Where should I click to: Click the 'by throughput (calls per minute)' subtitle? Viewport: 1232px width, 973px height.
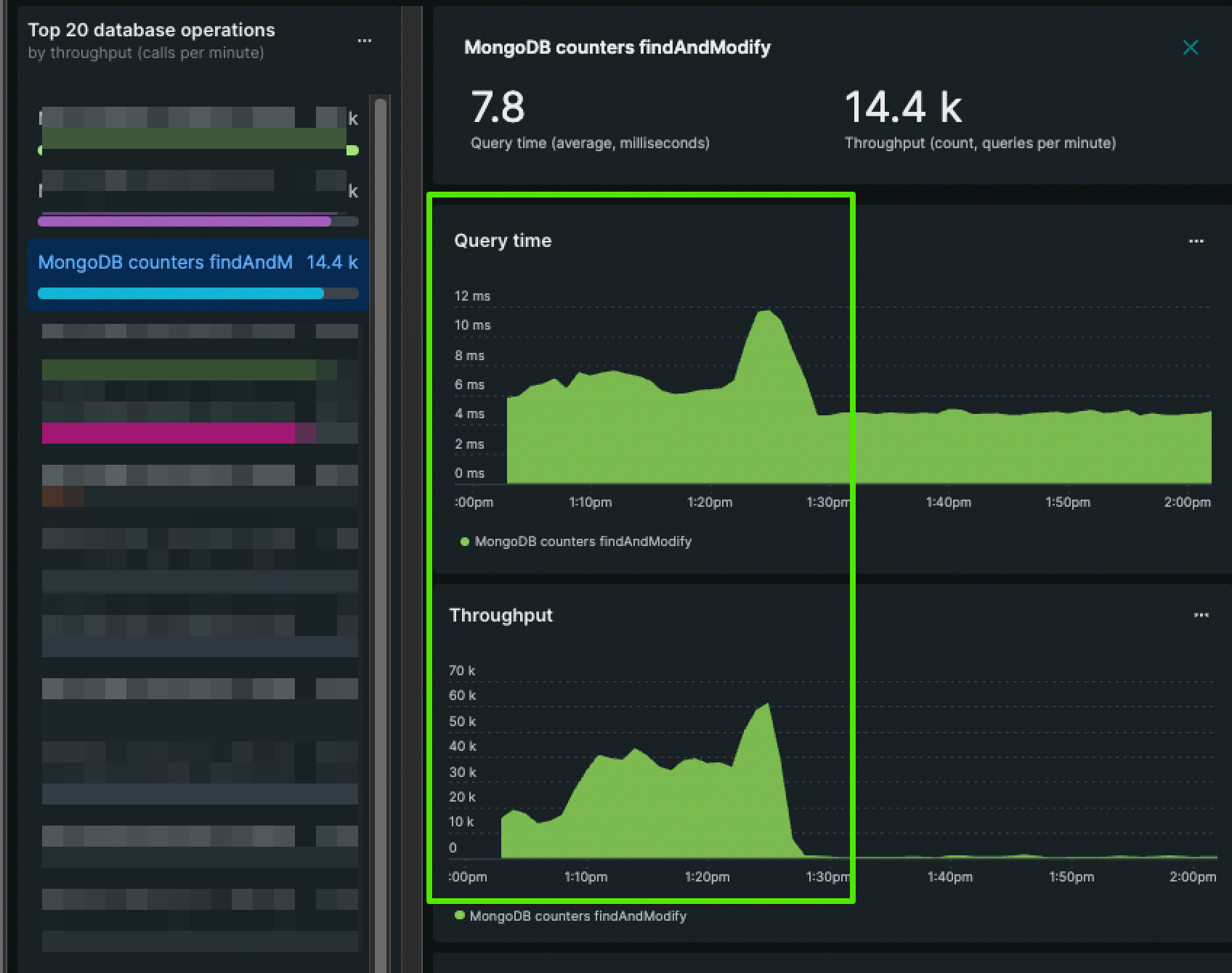pos(146,53)
